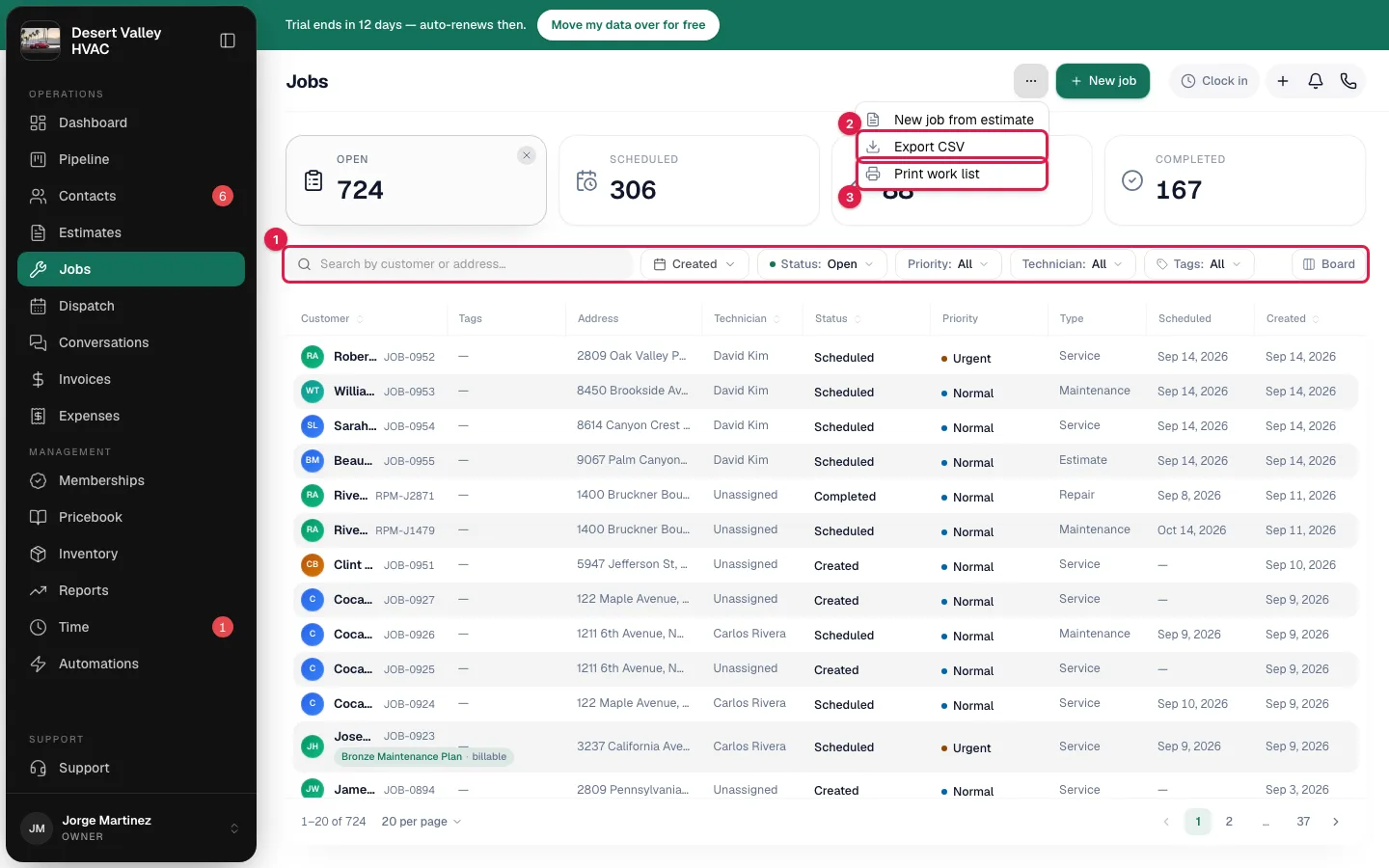This screenshot has height=868, width=1389.
Task: Click the Support headset icon
Action: (39, 768)
